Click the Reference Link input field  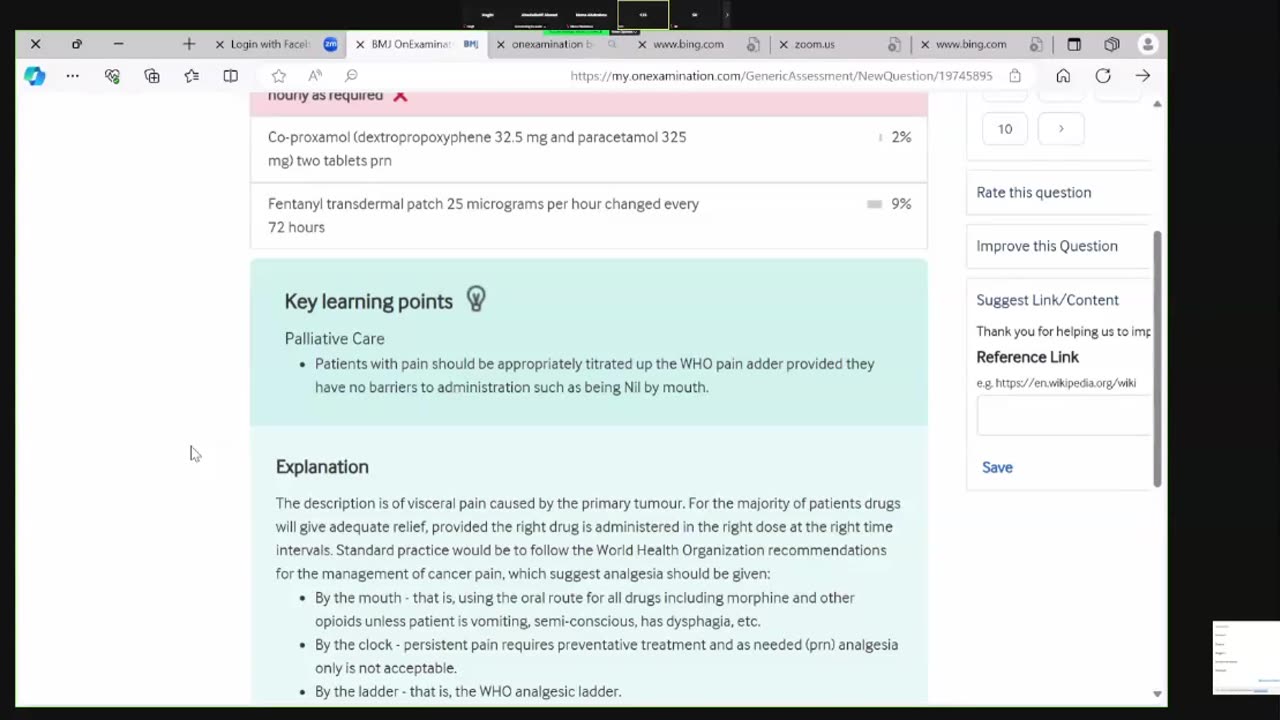[1063, 416]
